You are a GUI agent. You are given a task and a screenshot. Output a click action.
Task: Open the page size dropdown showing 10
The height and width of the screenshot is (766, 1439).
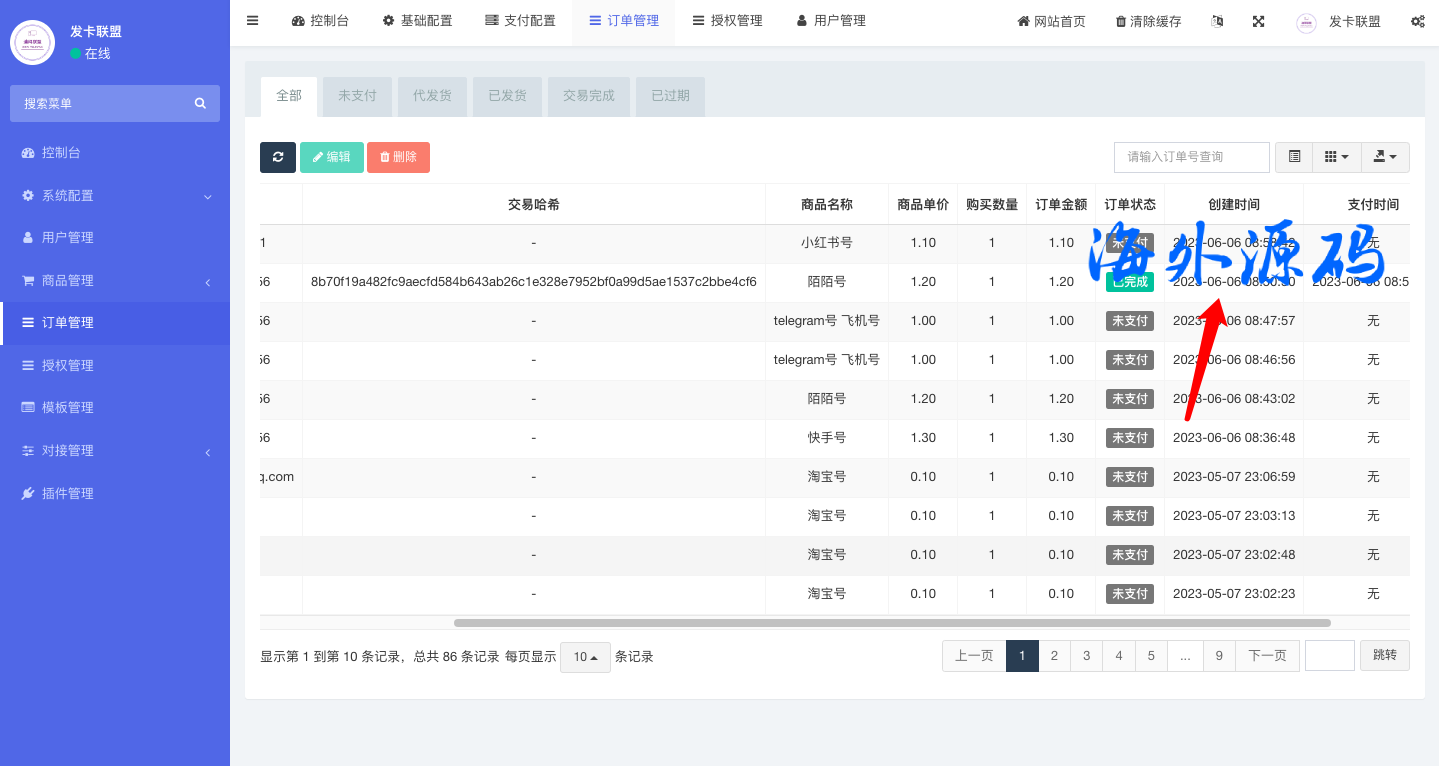pos(585,657)
